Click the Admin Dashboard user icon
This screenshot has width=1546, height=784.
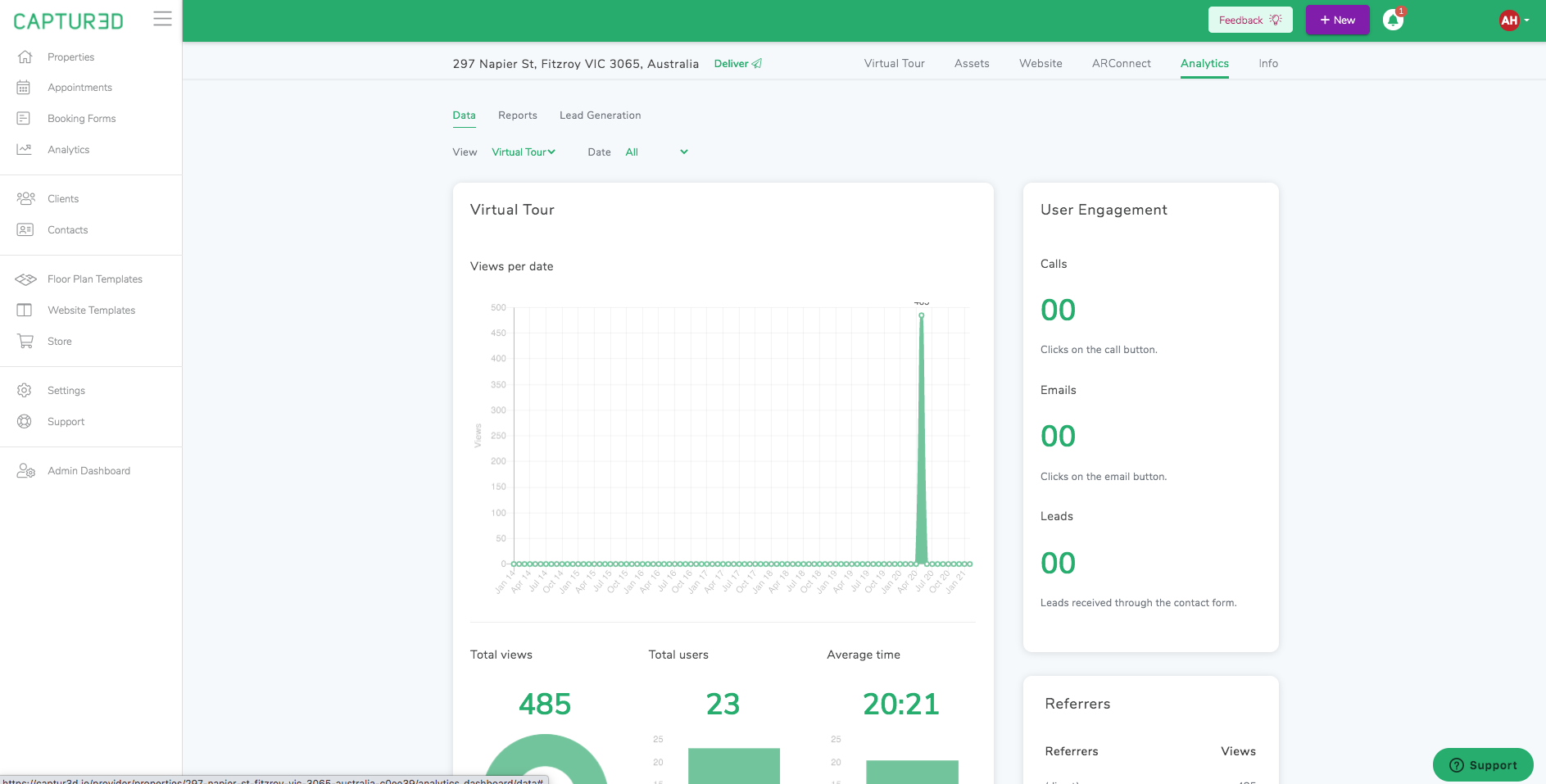pos(25,471)
